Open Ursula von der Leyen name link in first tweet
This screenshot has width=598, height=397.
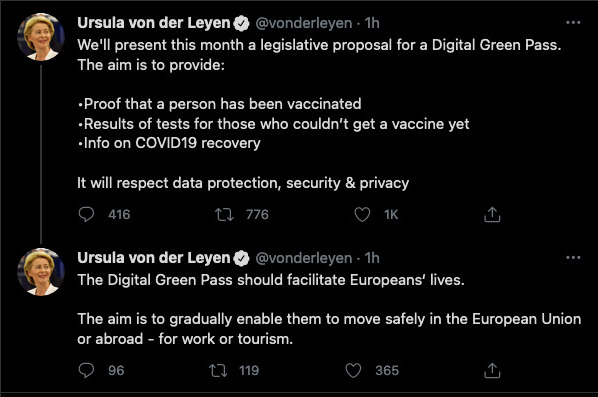[154, 23]
